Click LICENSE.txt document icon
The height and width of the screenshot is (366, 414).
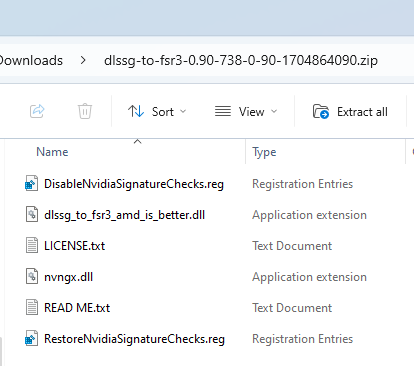(x=32, y=245)
